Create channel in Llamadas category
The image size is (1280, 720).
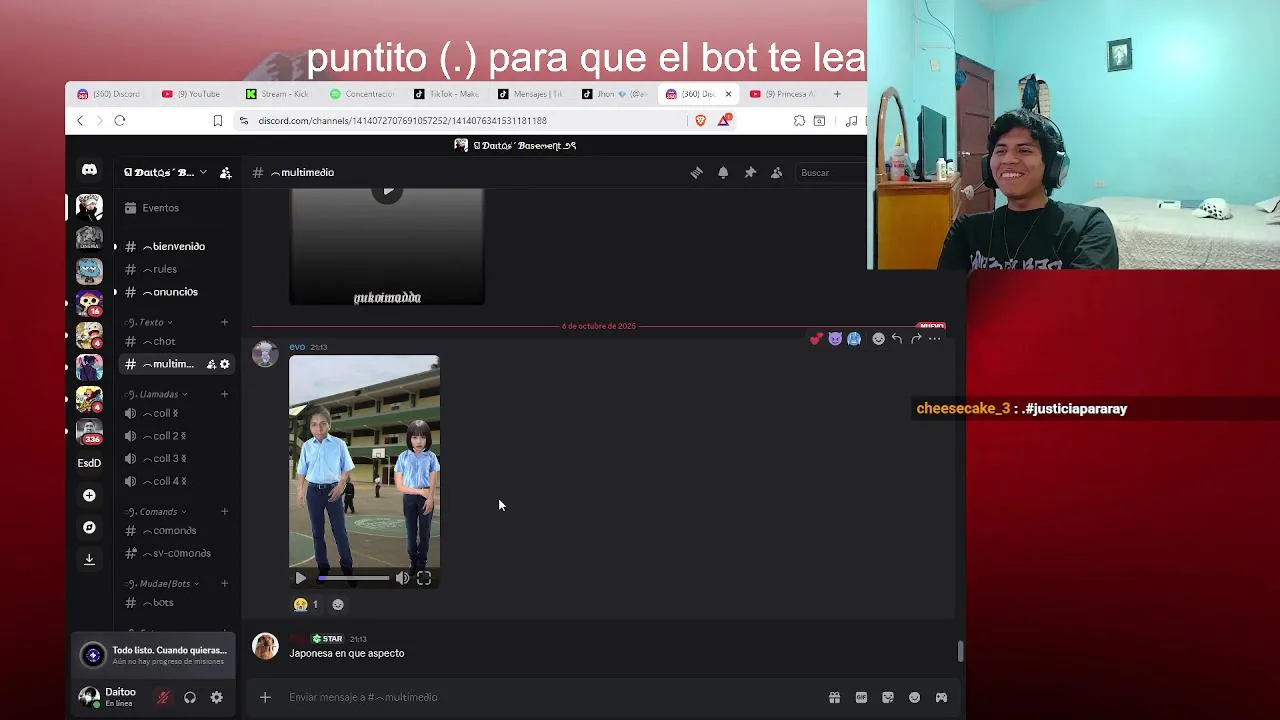(224, 394)
